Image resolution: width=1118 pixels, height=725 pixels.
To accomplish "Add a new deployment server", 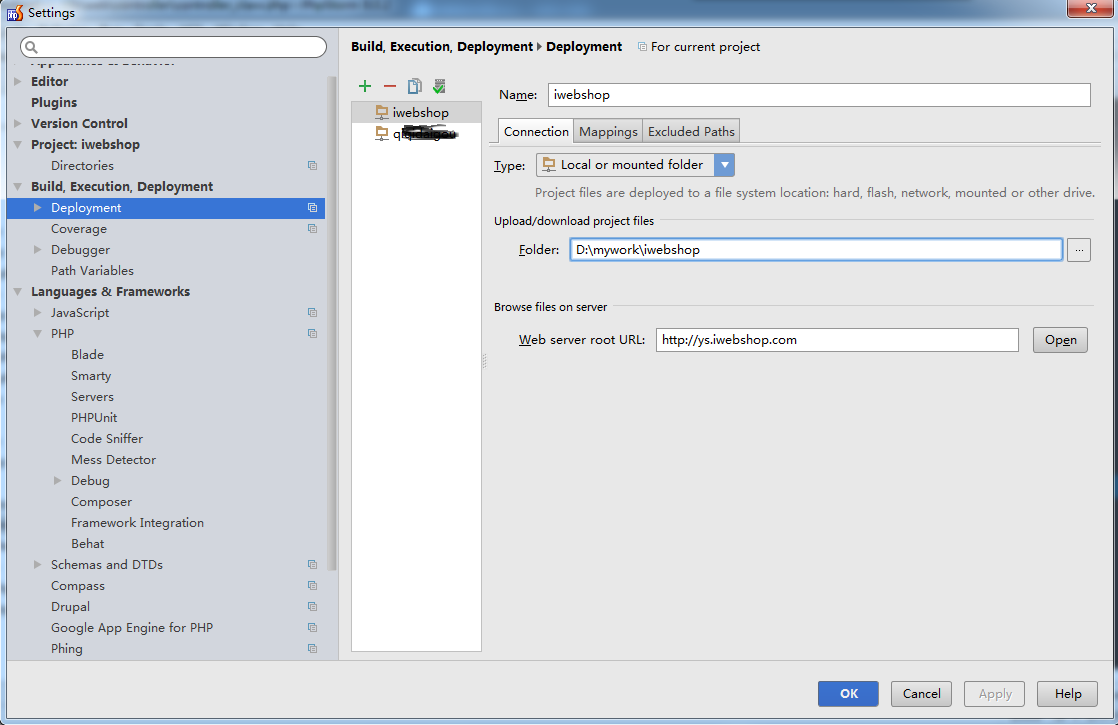I will tap(365, 86).
